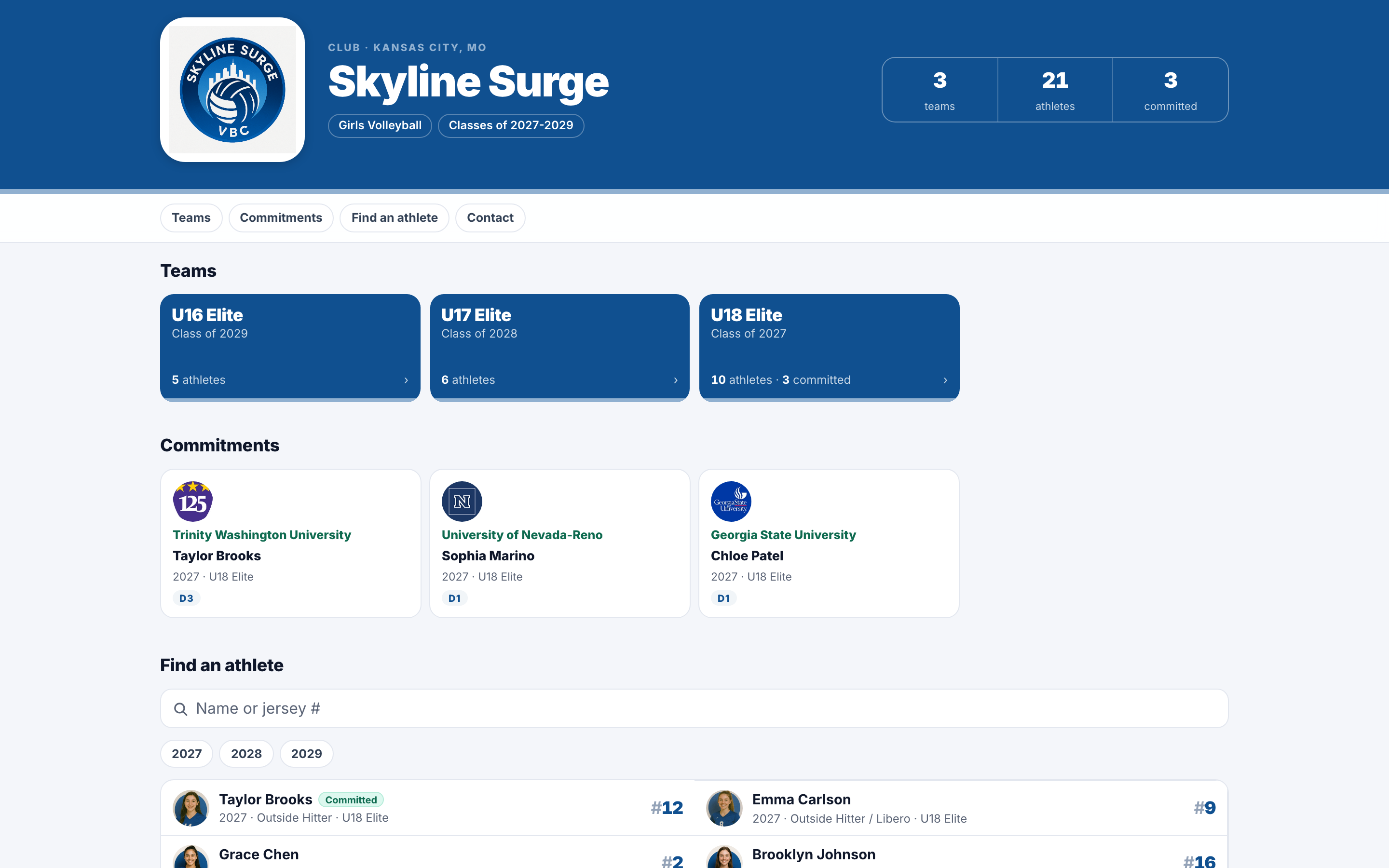
Task: Open Trinity Washington University link
Action: [262, 534]
